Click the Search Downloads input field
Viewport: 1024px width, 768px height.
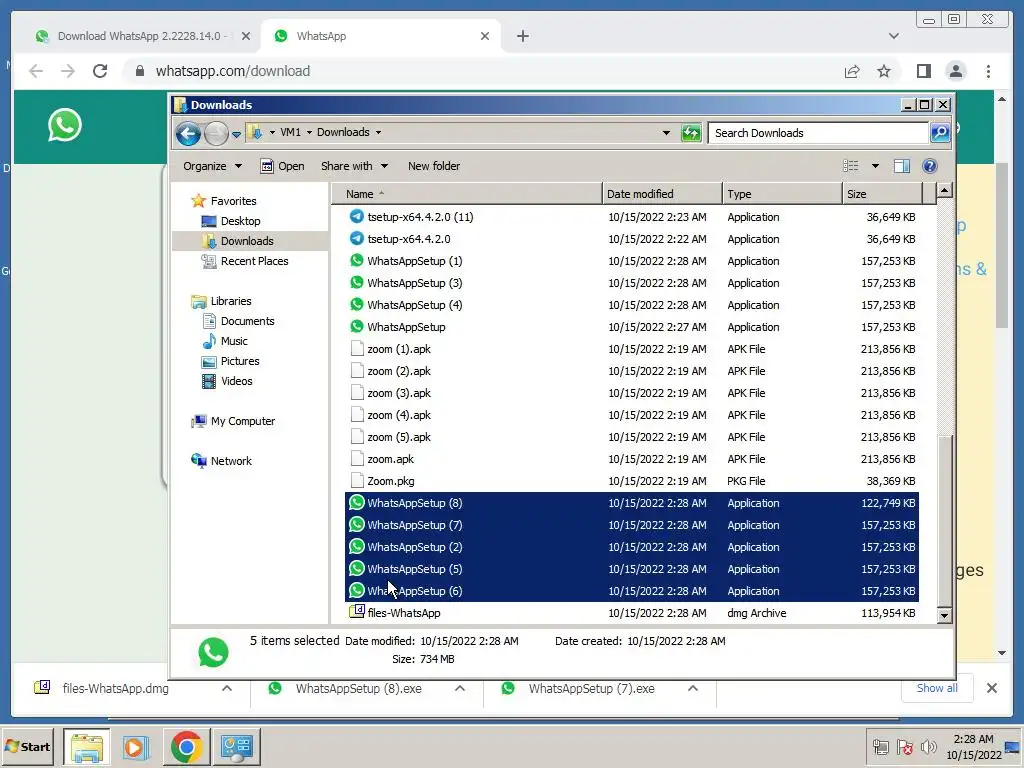819,133
